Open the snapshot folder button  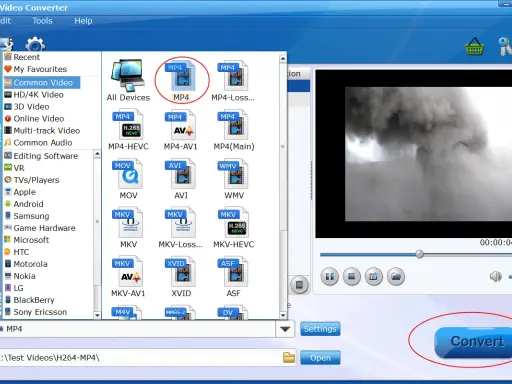[x=396, y=276]
